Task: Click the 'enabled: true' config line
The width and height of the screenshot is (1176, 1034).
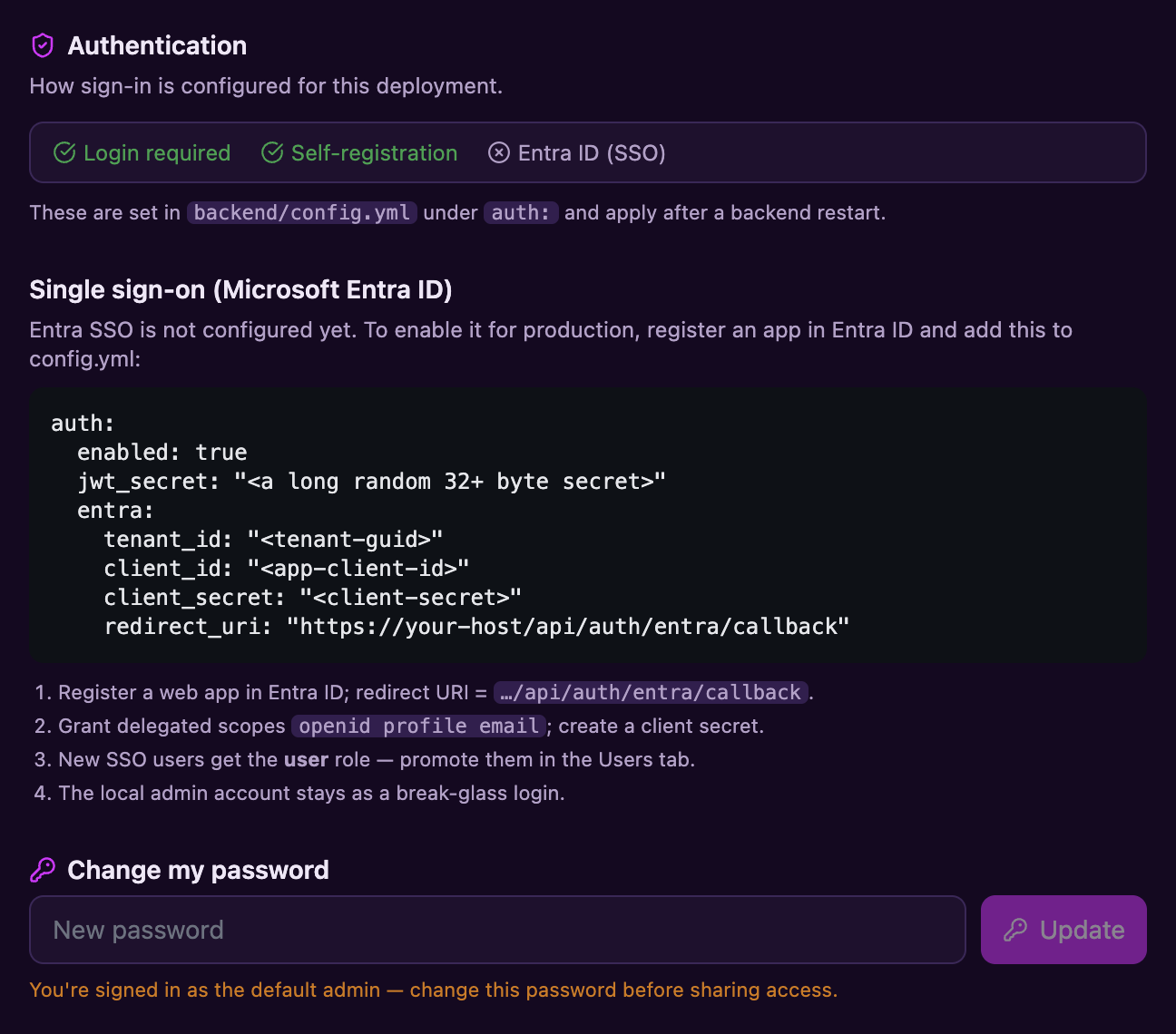Action: 162,452
